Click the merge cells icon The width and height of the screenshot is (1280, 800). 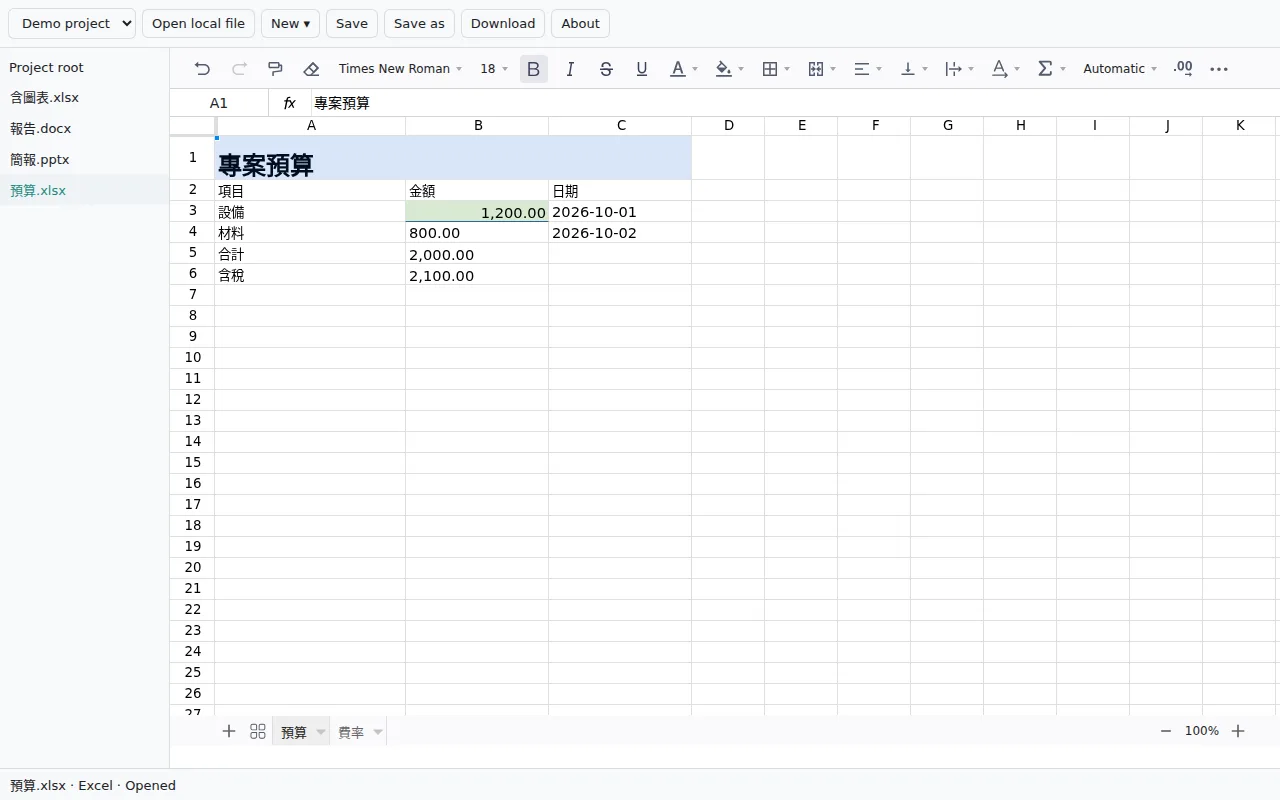point(816,69)
